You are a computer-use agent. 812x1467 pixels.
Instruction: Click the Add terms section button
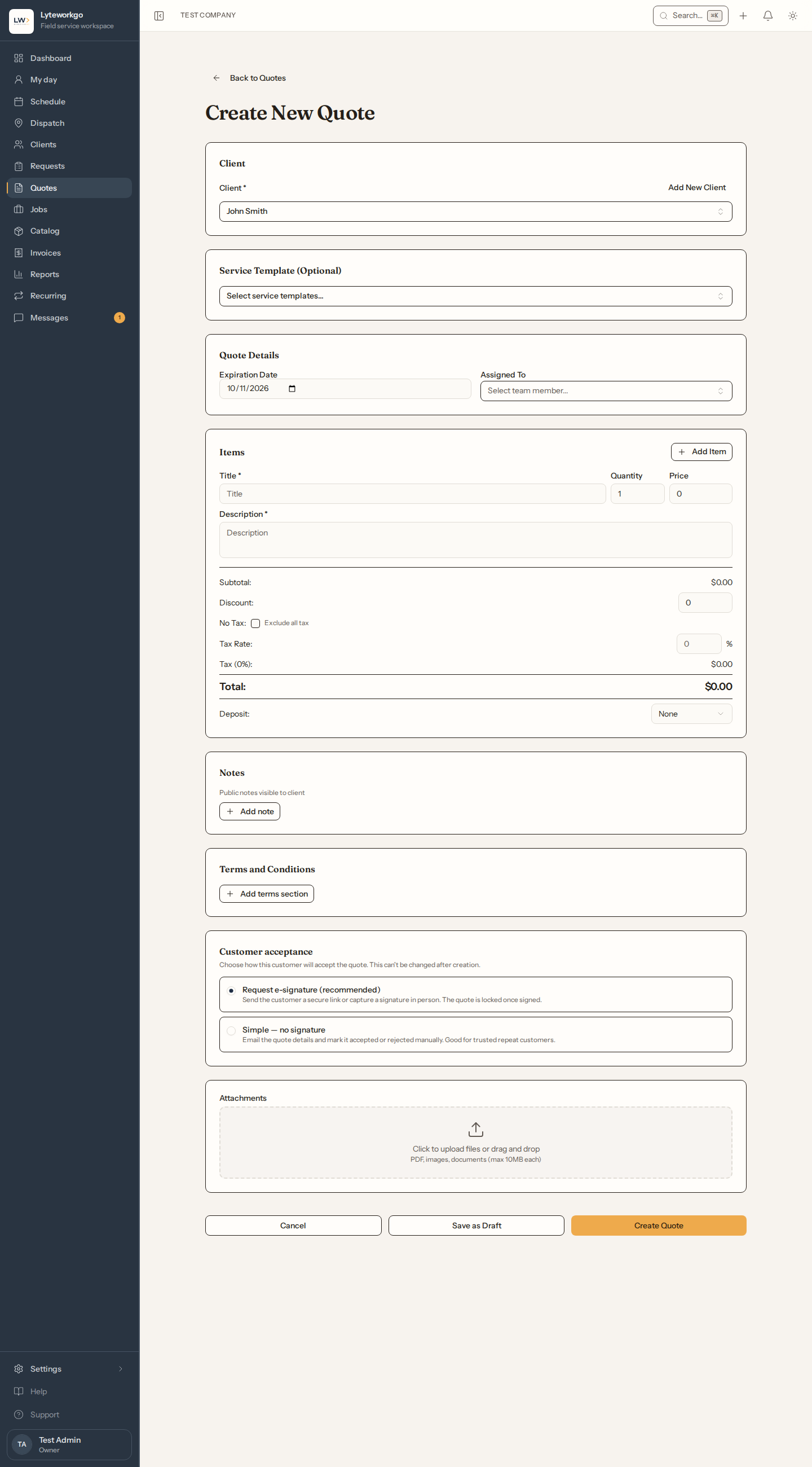[266, 894]
